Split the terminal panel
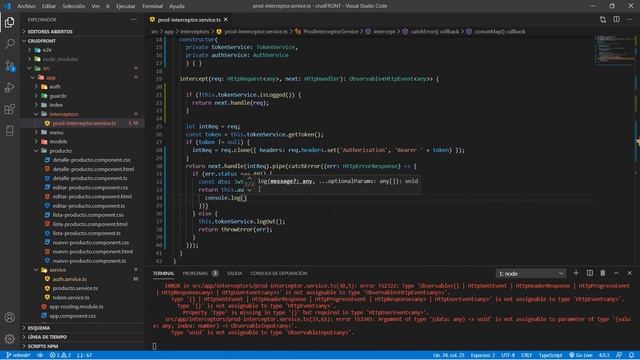This screenshot has height=360, width=640. [589, 273]
